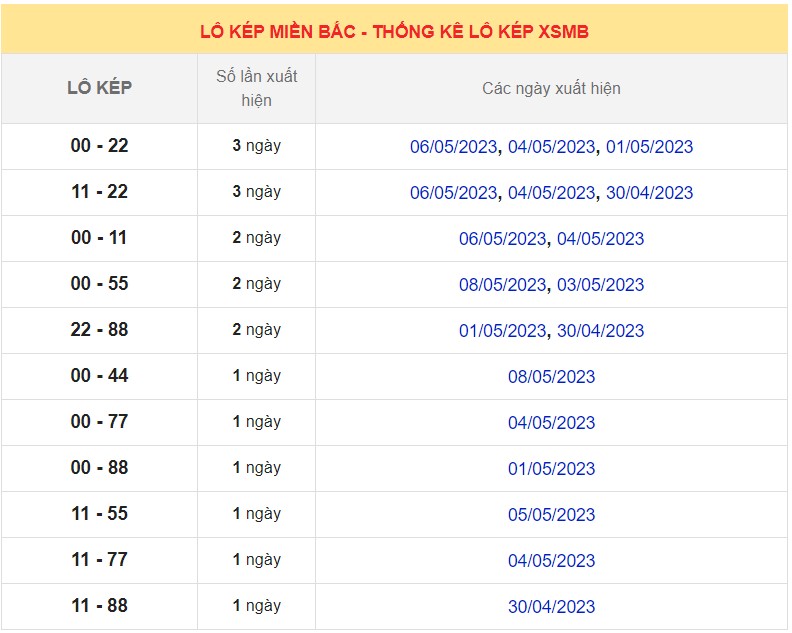The image size is (792, 633).
Task: Open the 01/05/2023 link in row 00 - 88
Action: [x=551, y=469]
